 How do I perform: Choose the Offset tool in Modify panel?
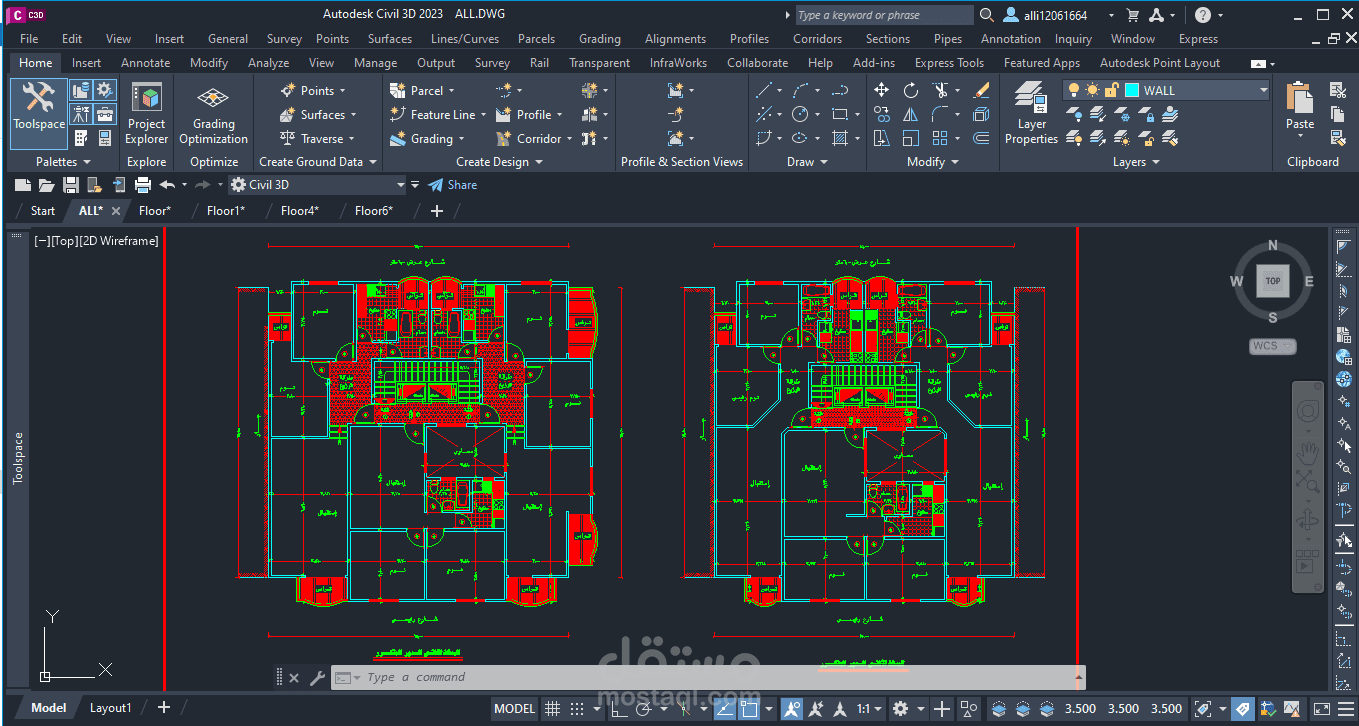pos(981,138)
